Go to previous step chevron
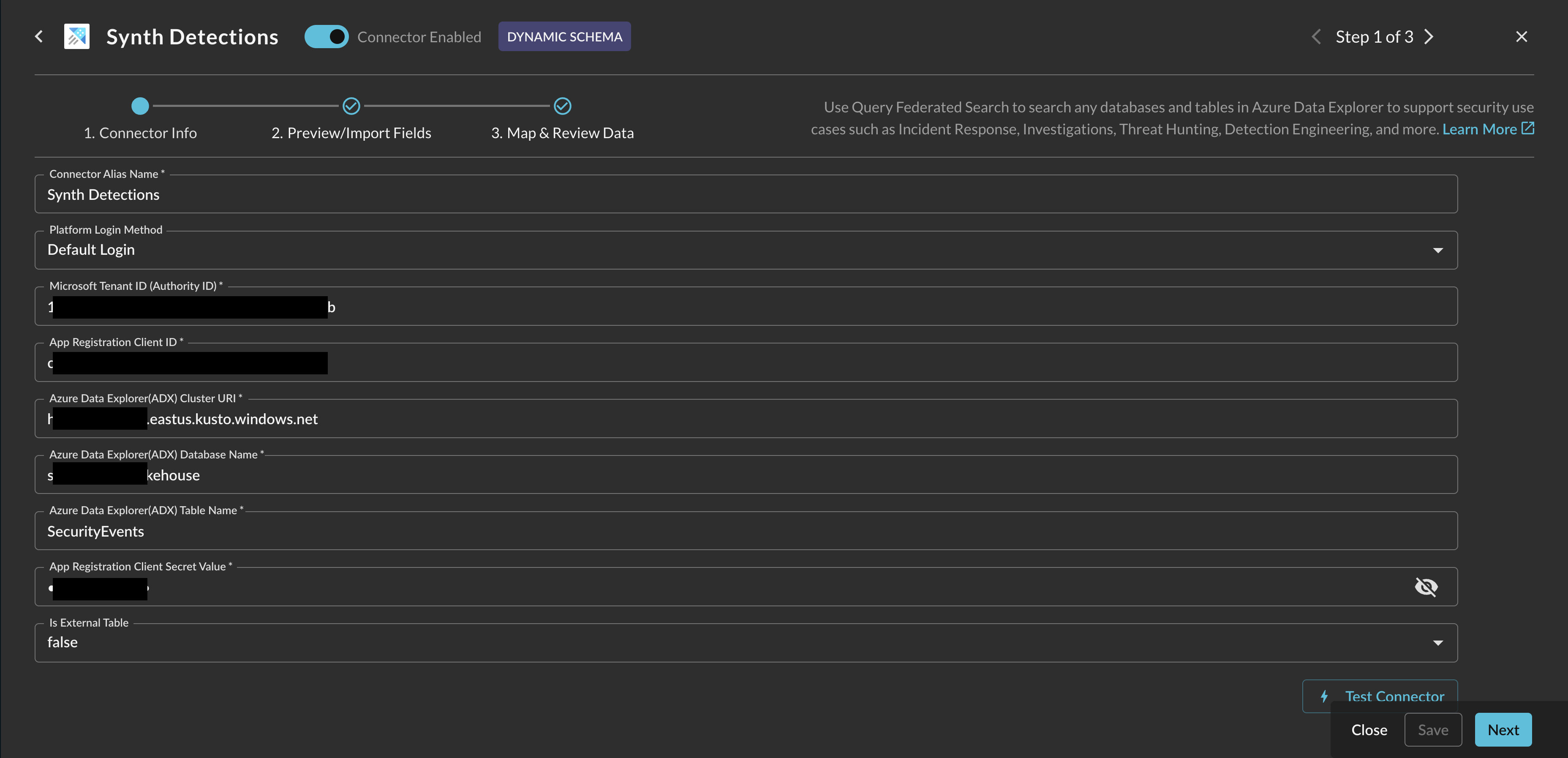 (1316, 36)
